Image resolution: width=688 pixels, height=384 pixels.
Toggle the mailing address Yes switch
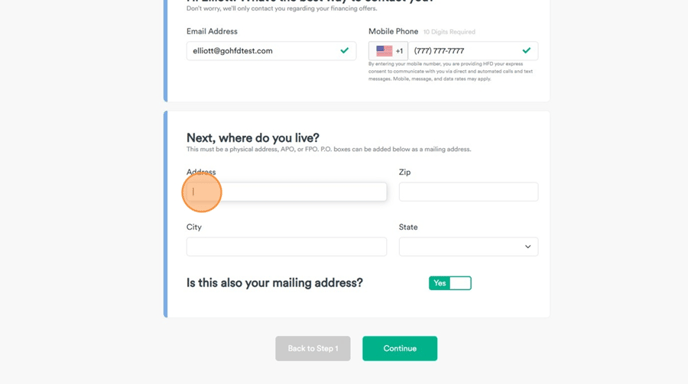point(450,283)
